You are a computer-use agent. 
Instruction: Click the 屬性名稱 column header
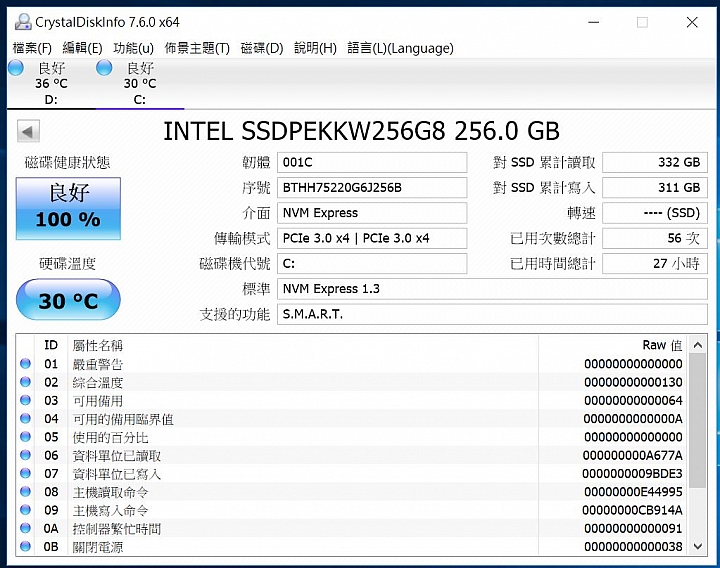[x=303, y=345]
